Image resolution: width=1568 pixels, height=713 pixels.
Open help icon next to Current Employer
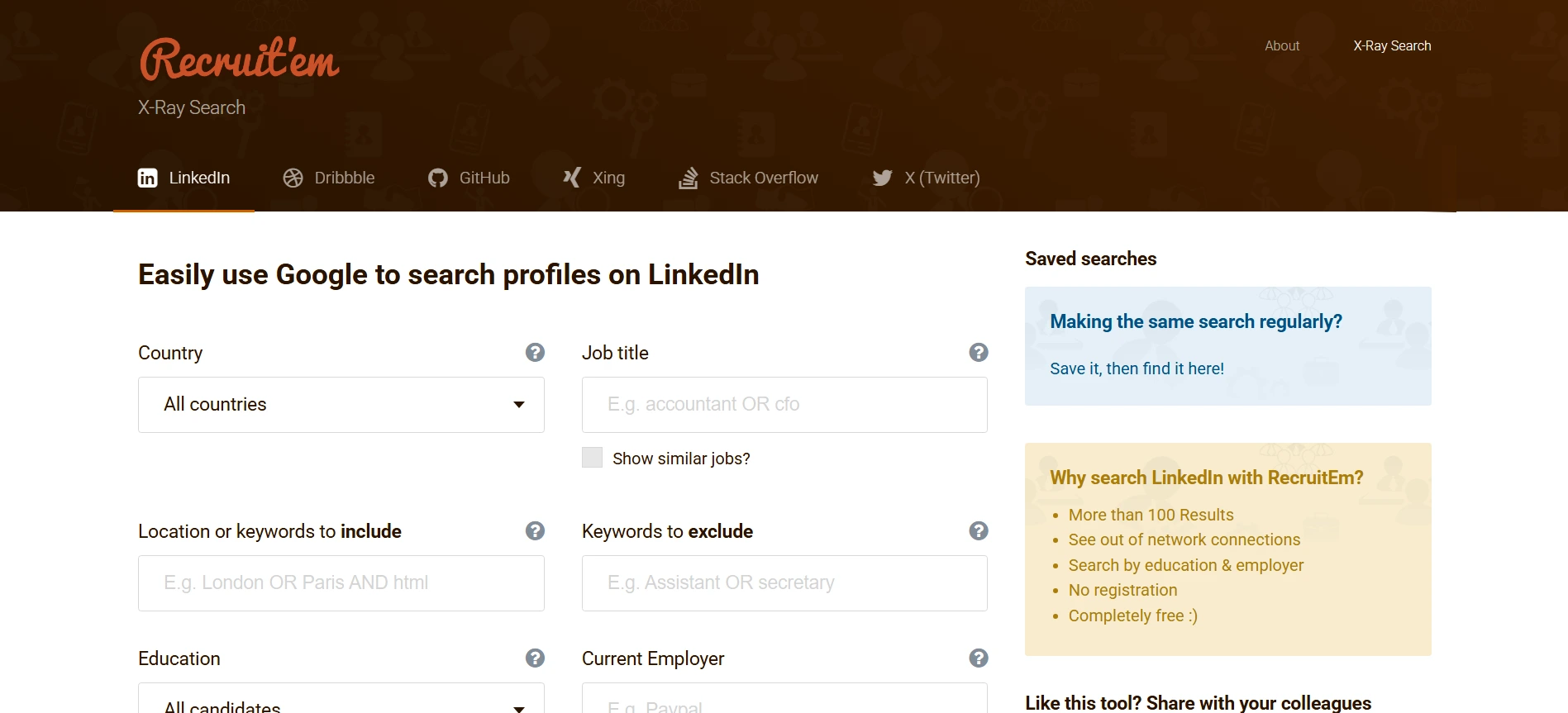(x=979, y=658)
